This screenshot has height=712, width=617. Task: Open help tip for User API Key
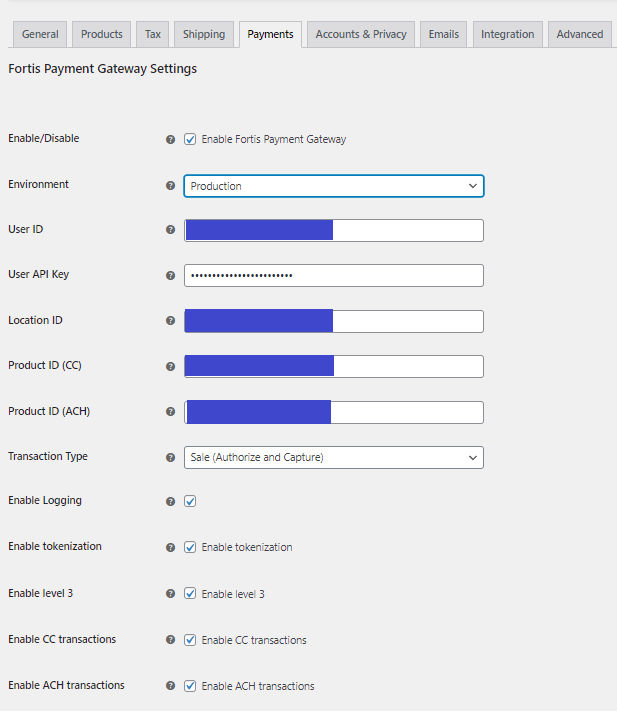pos(170,275)
